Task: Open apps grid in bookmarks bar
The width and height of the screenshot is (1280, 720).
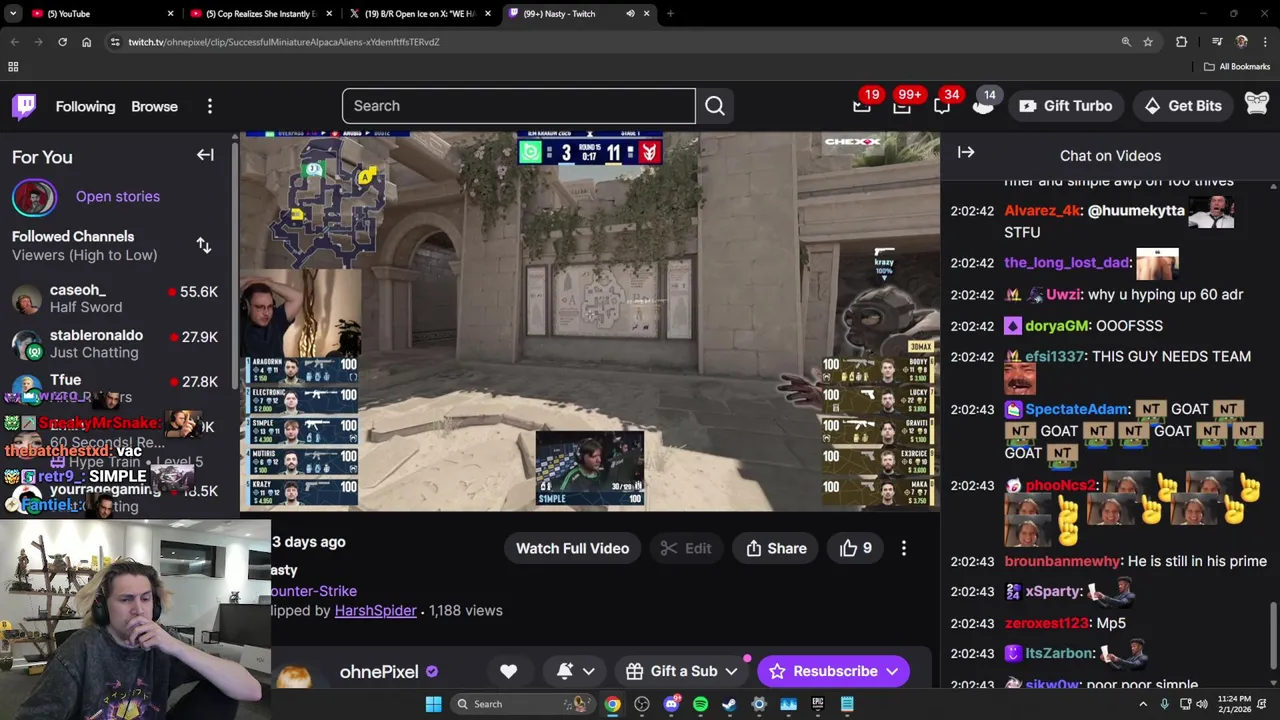Action: click(13, 67)
